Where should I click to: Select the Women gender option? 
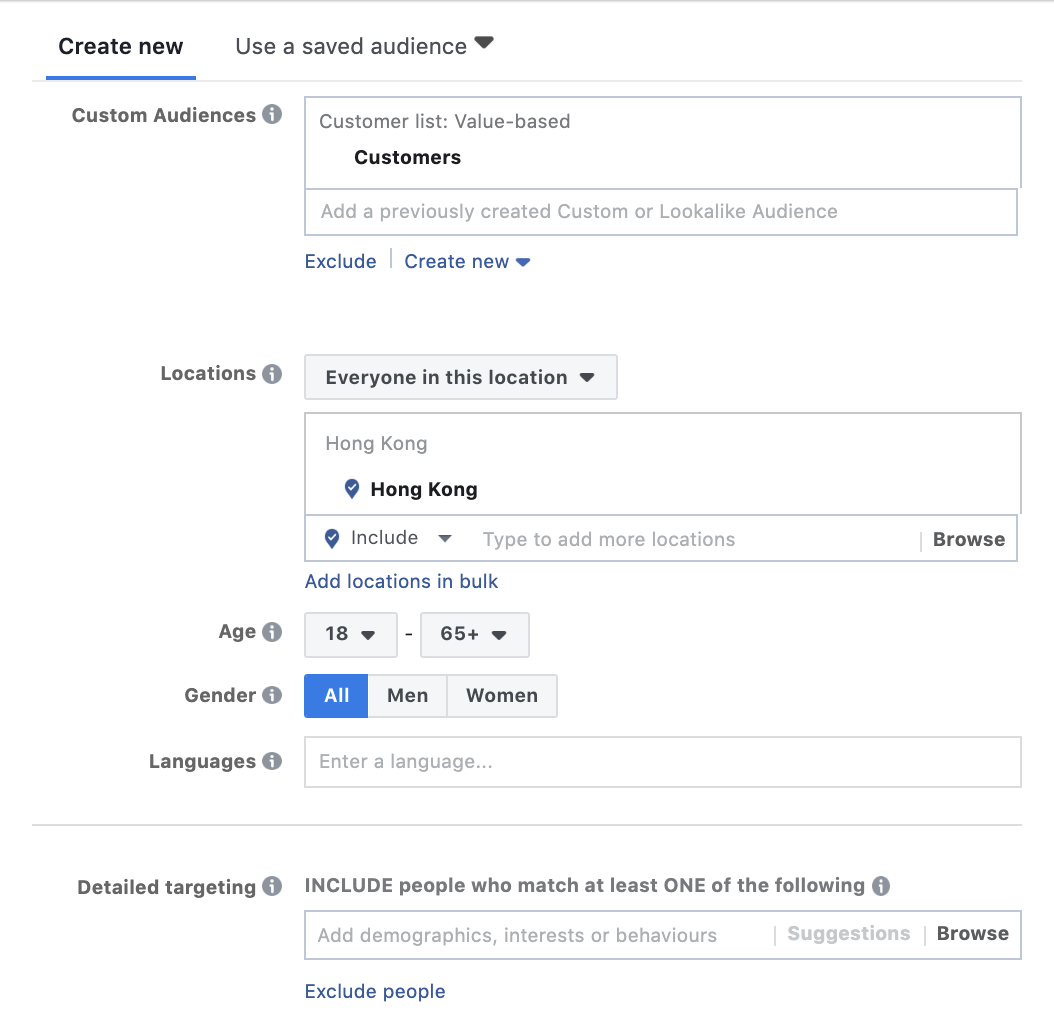point(501,696)
